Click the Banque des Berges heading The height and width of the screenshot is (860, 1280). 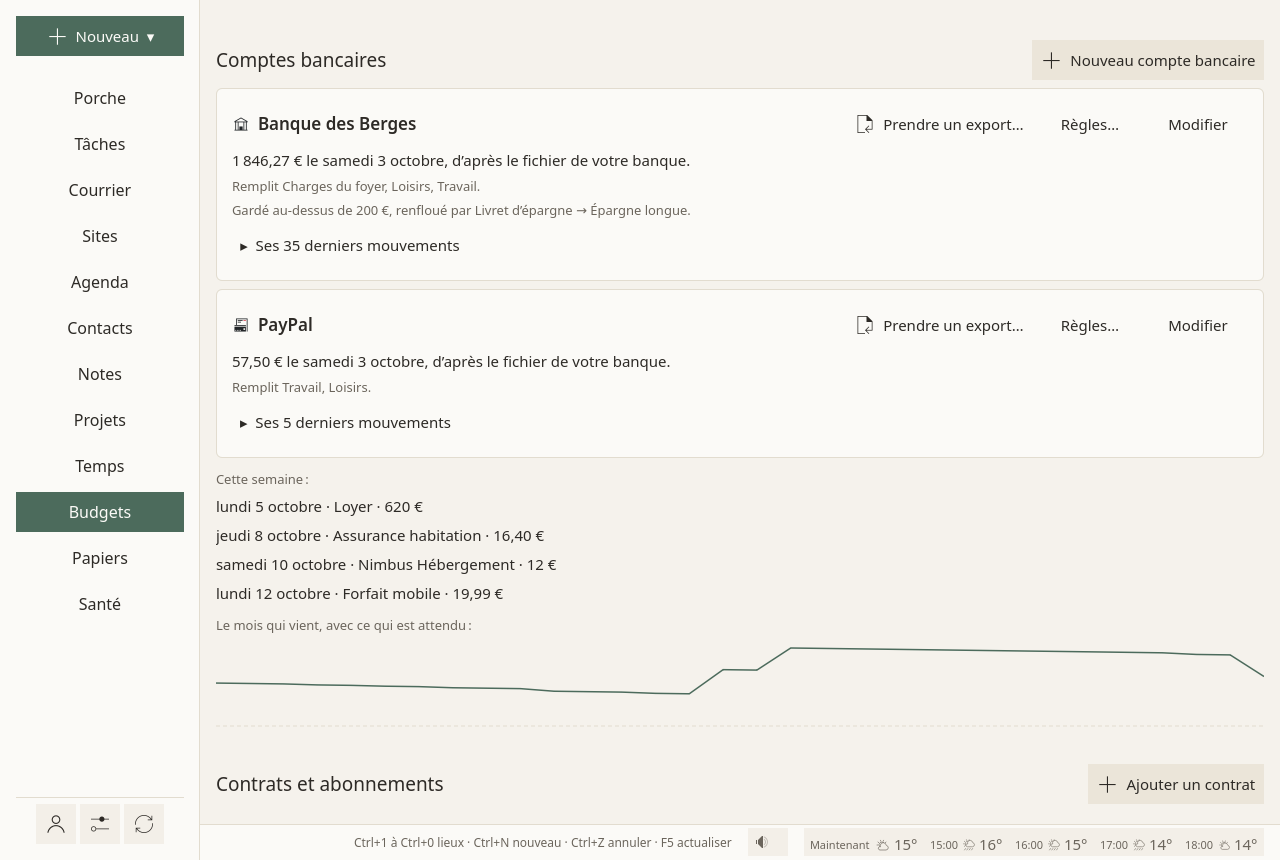point(337,124)
